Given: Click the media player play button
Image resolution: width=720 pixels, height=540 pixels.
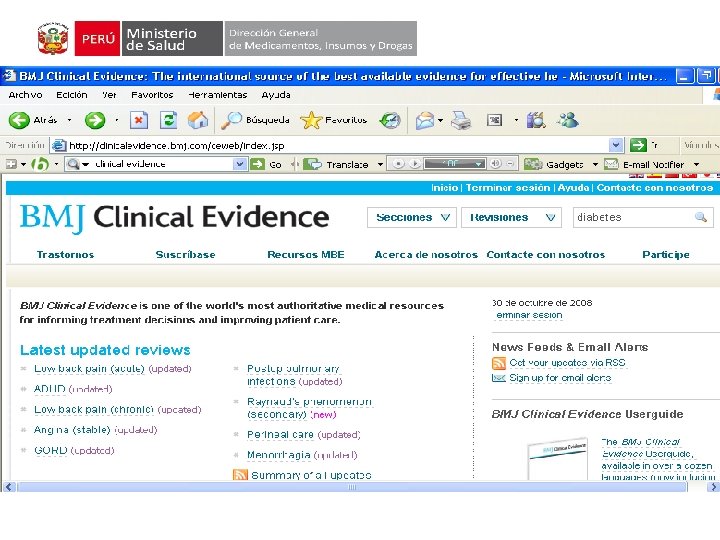Looking at the screenshot, I should [414, 163].
